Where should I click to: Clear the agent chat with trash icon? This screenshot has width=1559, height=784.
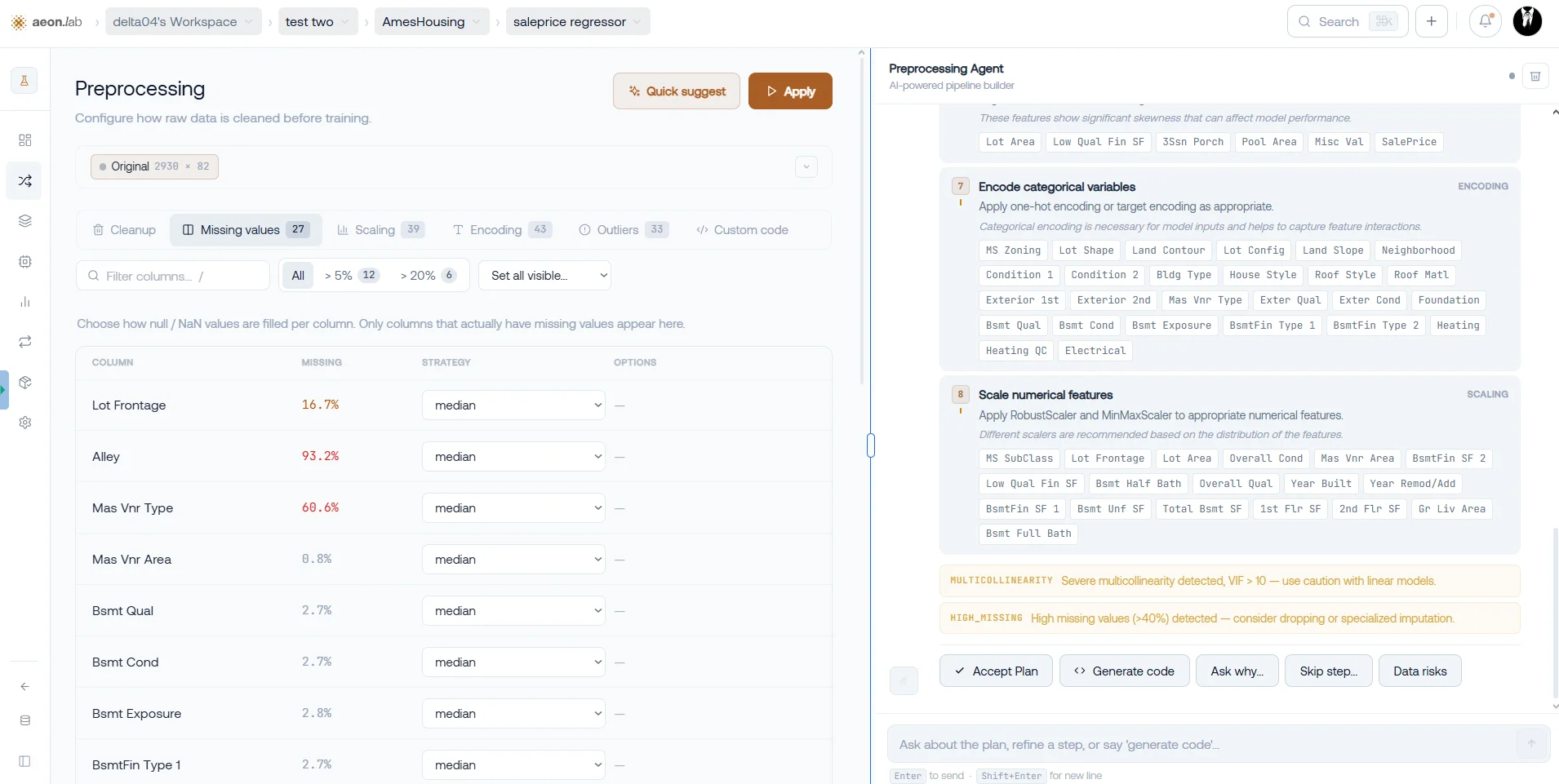tap(1535, 76)
